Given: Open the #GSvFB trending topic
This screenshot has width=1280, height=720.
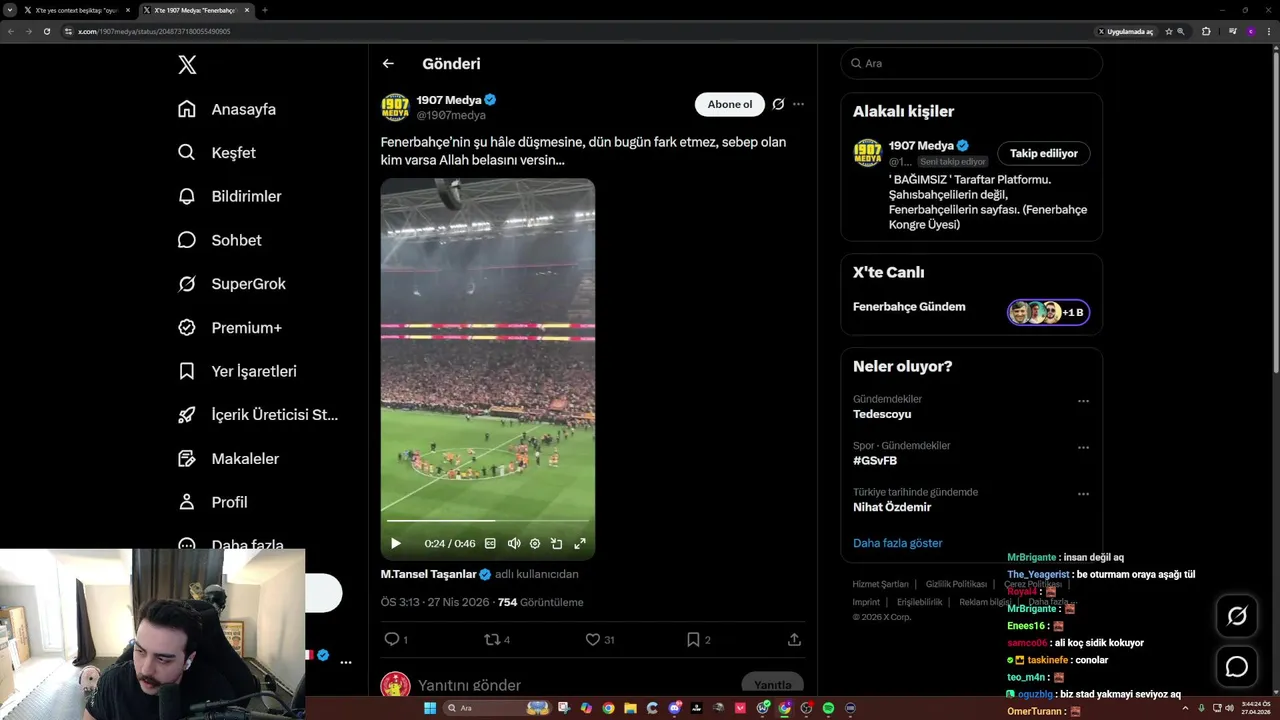Looking at the screenshot, I should pos(875,461).
